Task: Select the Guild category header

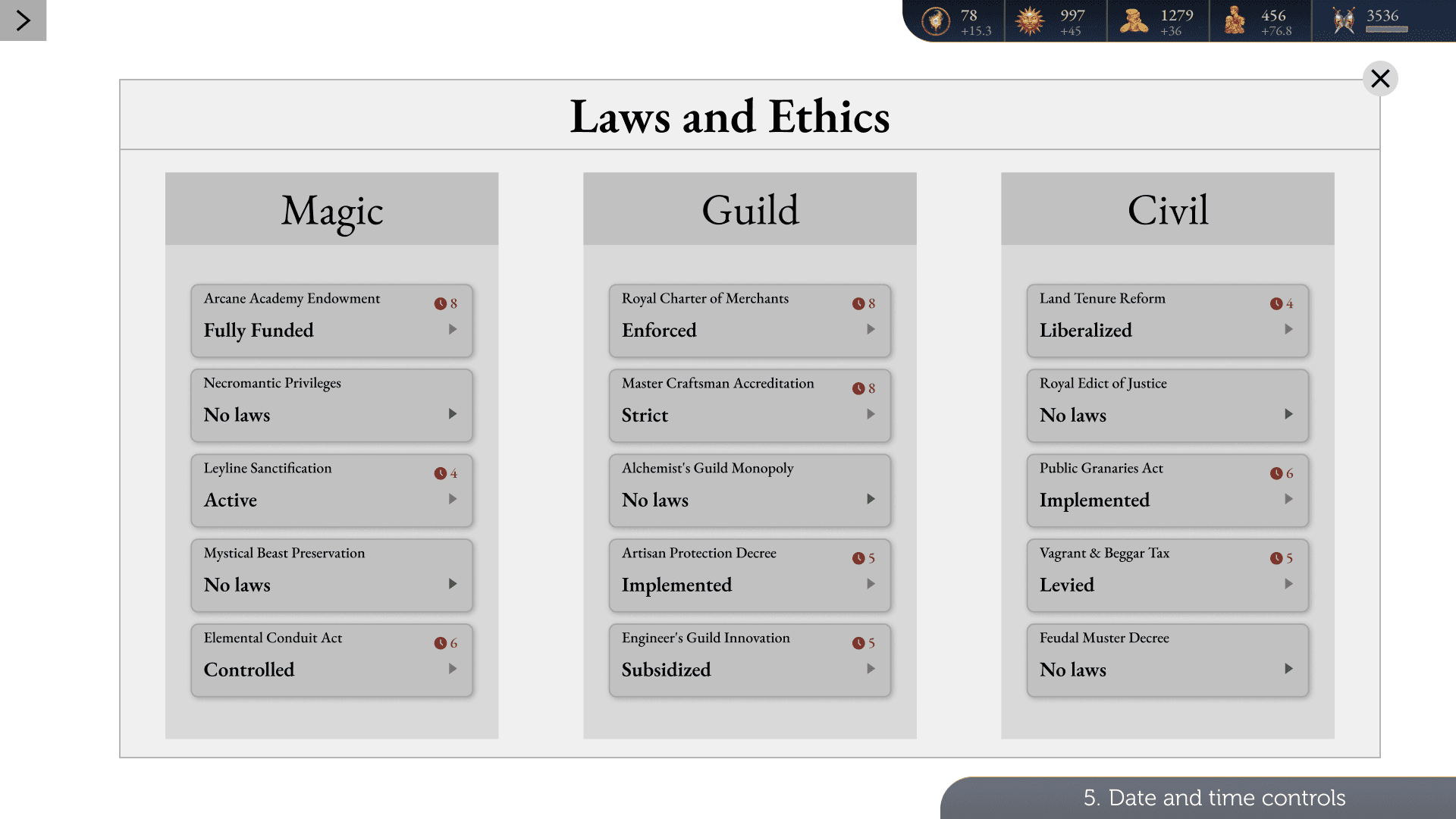Action: [x=749, y=209]
